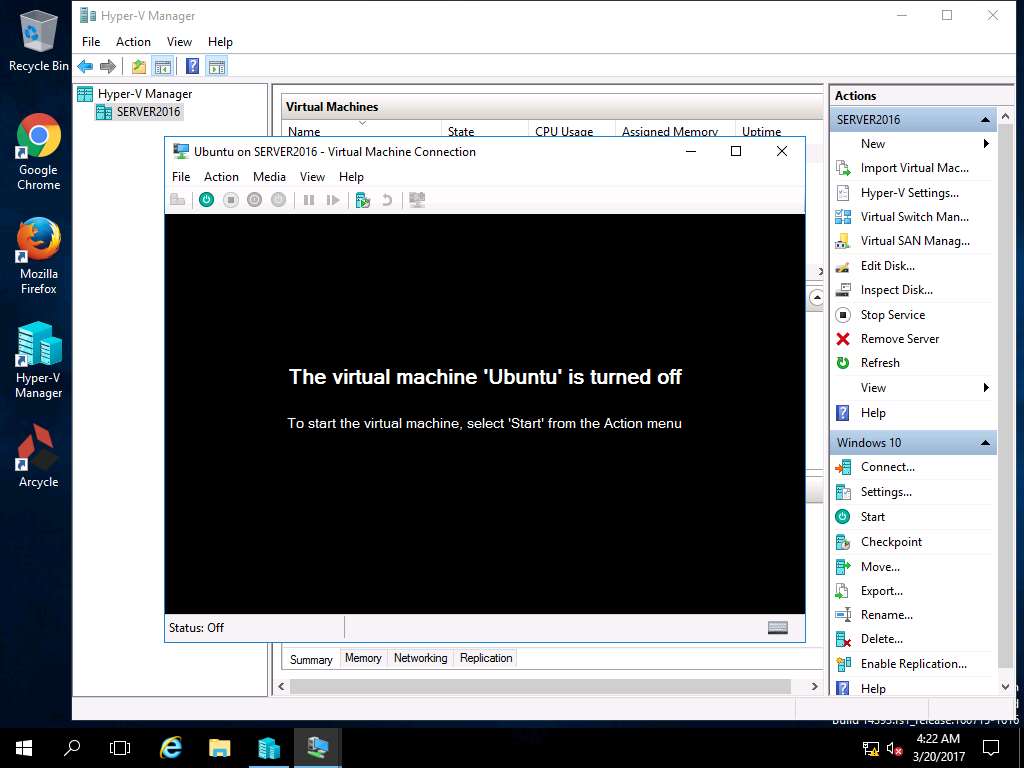Click the Shut Down icon in the VM Connection toolbar
The image size is (1024, 768).
pyautogui.click(x=255, y=200)
